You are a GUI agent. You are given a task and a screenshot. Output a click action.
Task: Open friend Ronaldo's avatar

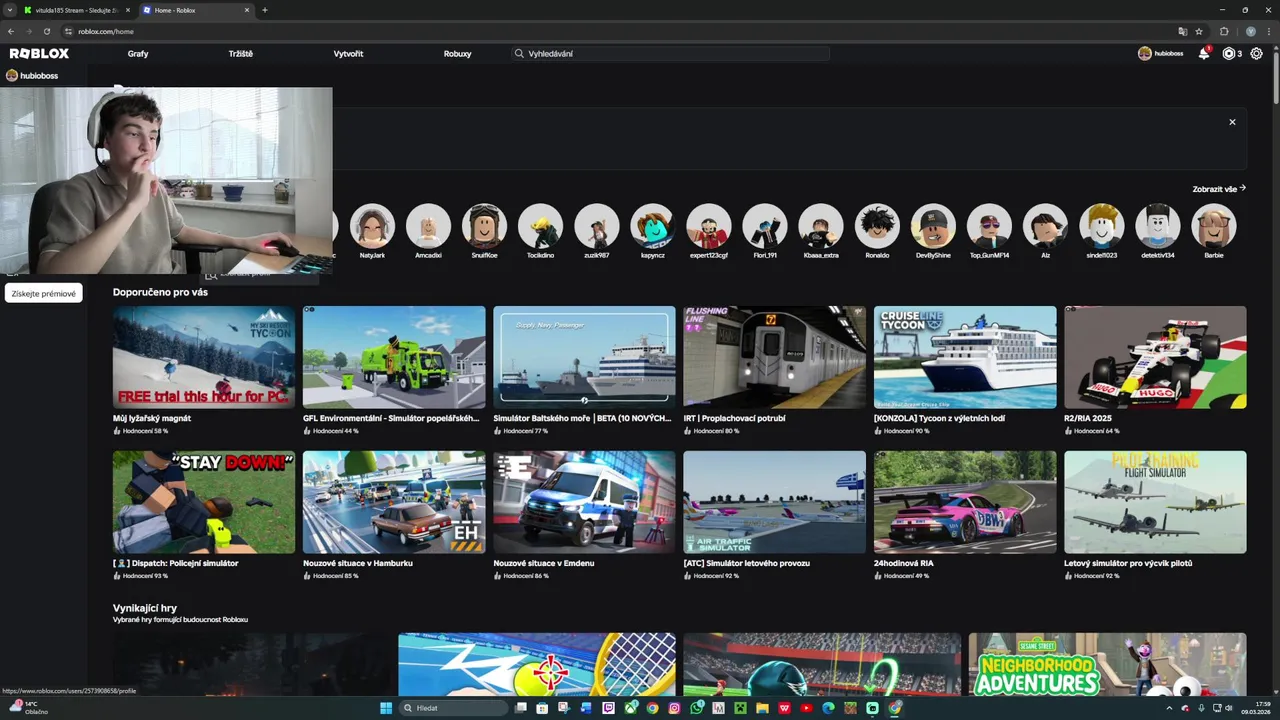point(877,226)
